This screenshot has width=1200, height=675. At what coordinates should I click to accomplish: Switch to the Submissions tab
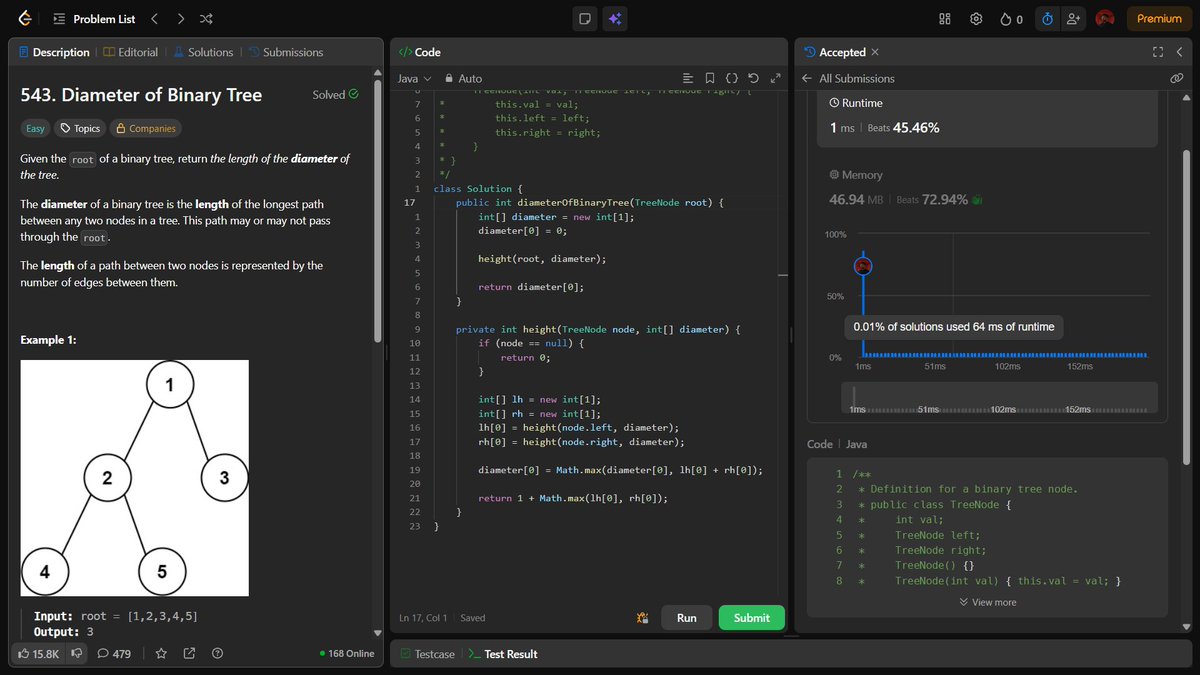tap(286, 52)
